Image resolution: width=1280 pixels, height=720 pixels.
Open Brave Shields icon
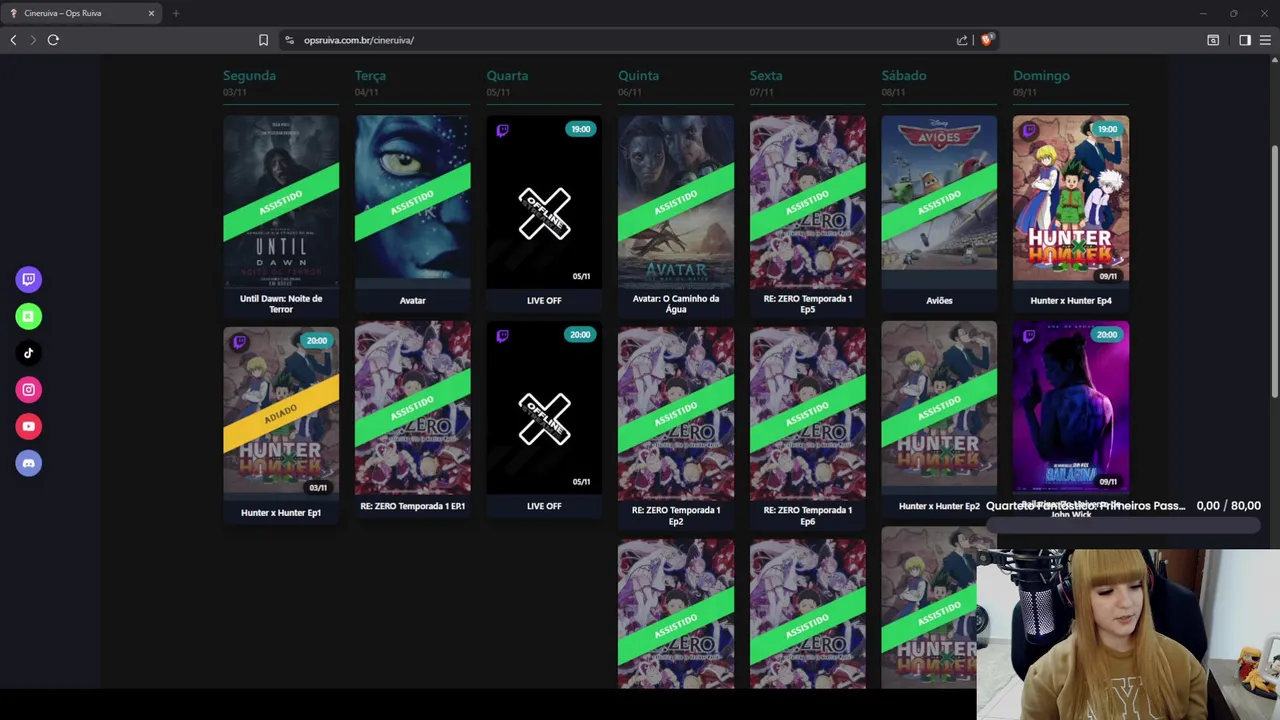987,40
